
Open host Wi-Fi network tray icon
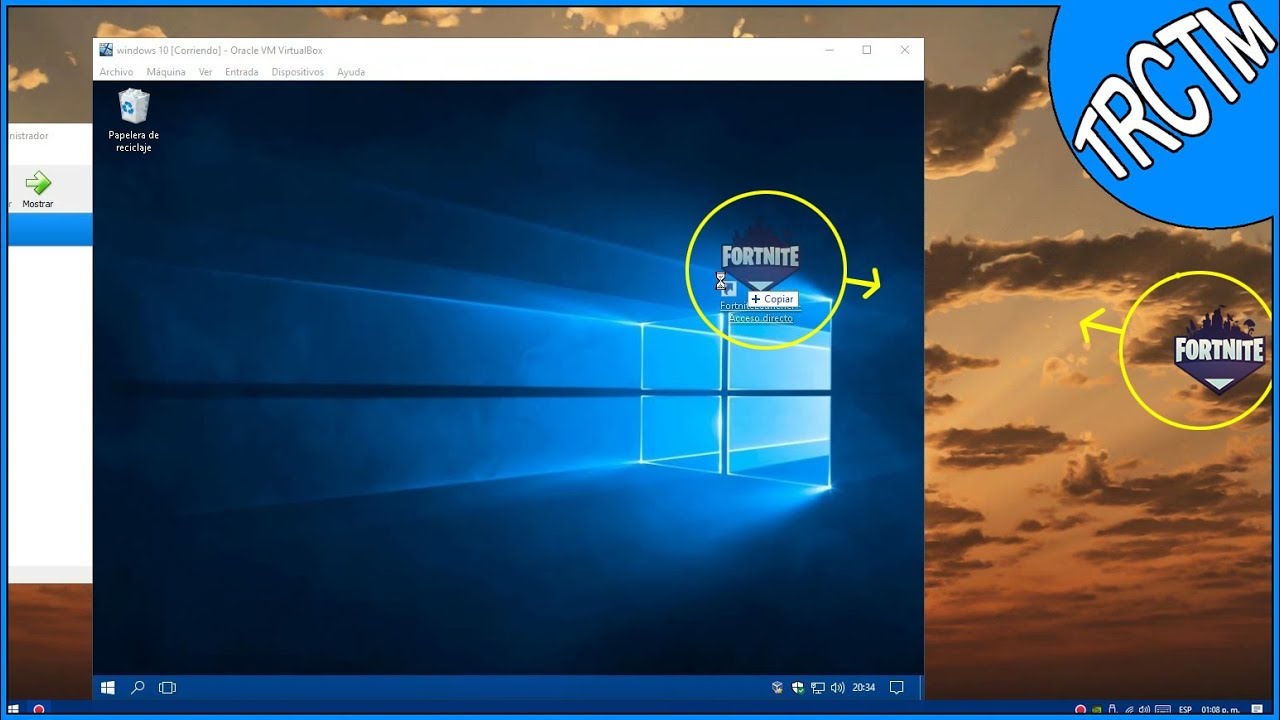[x=1130, y=709]
